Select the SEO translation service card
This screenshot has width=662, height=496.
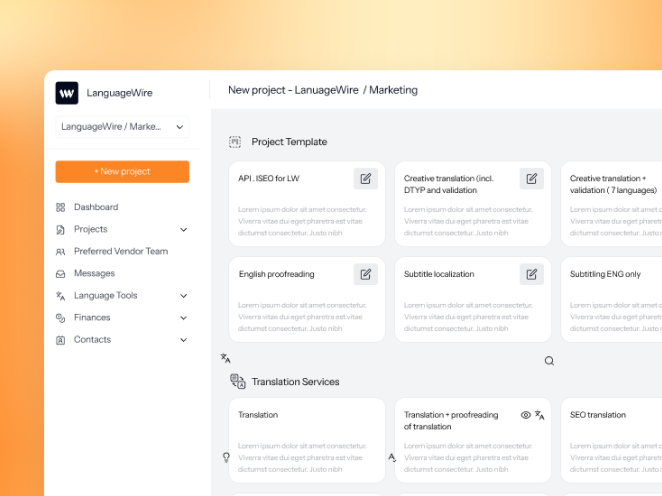pyautogui.click(x=610, y=440)
